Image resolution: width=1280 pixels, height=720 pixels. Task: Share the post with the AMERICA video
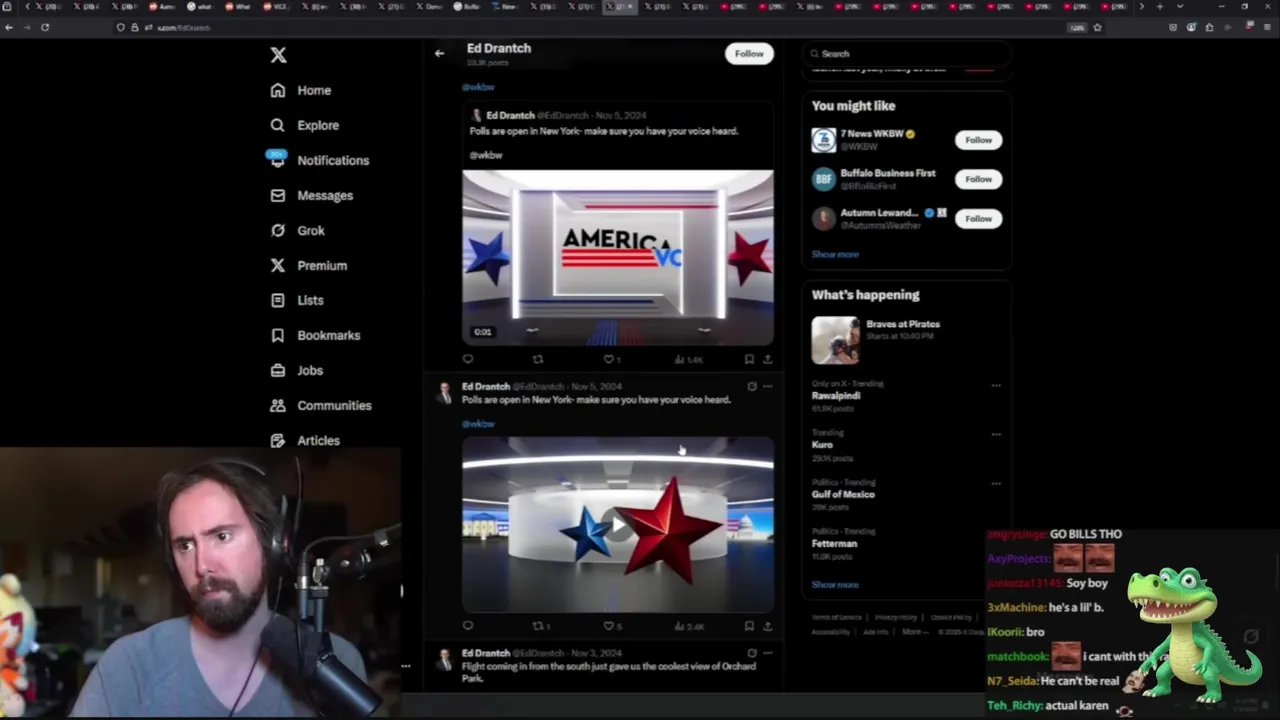tap(767, 359)
